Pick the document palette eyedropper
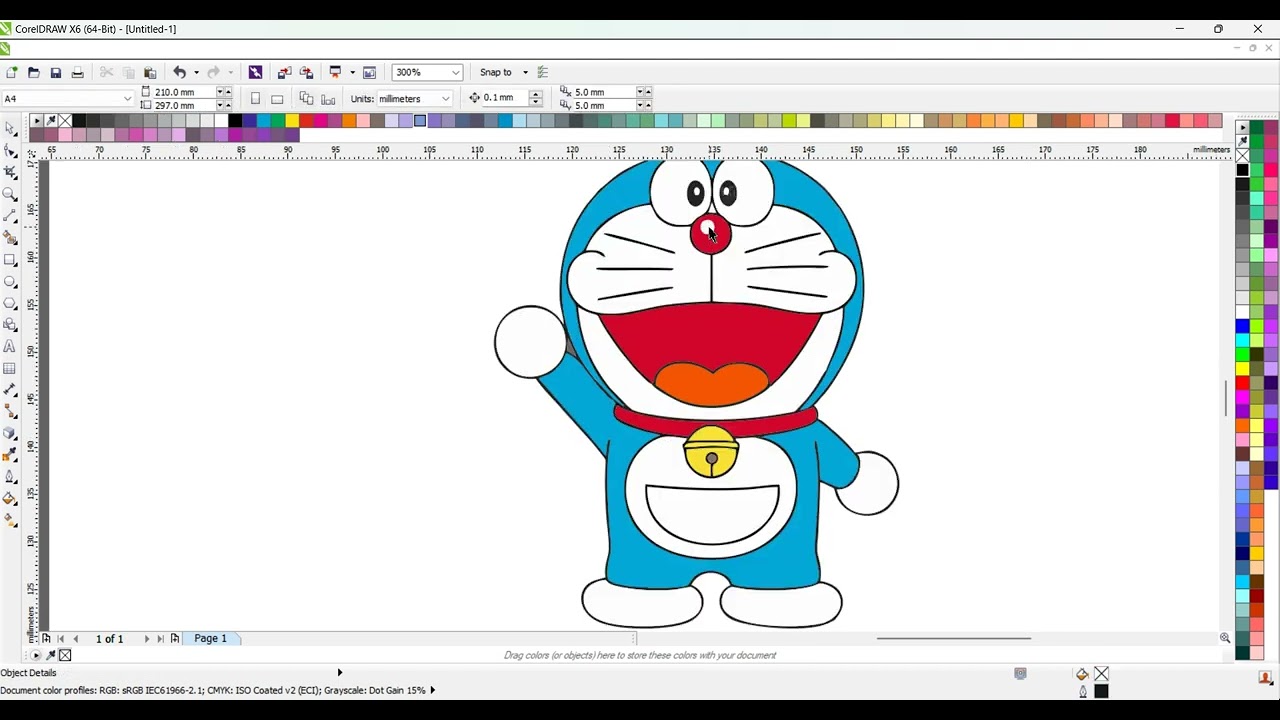Image resolution: width=1280 pixels, height=720 pixels. 51,655
